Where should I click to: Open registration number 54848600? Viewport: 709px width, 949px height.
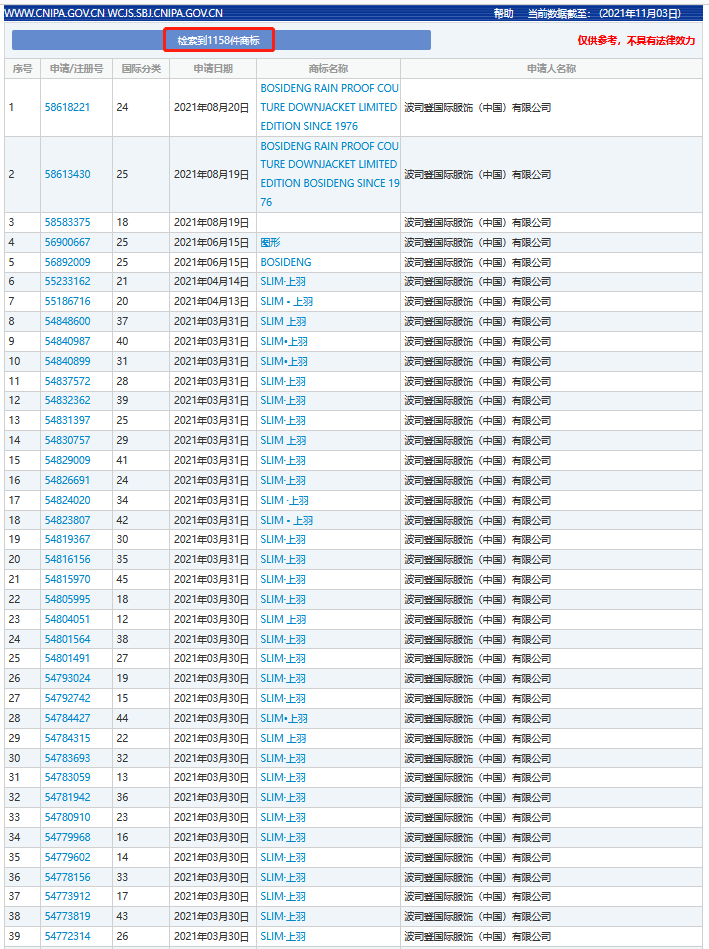pyautogui.click(x=67, y=321)
